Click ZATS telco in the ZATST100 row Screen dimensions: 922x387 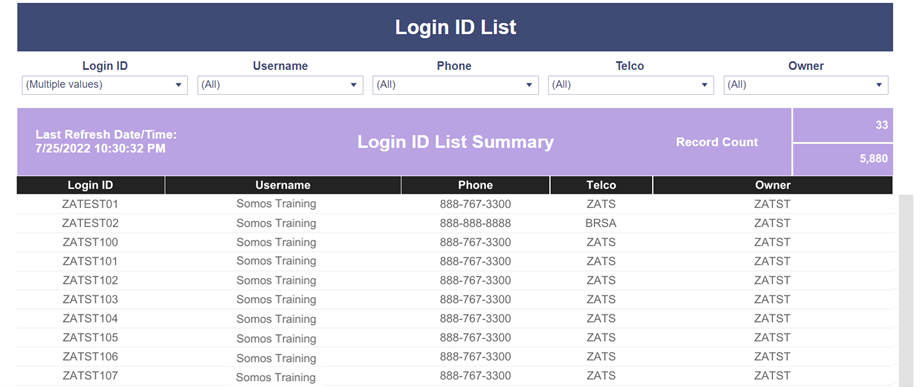coord(601,242)
